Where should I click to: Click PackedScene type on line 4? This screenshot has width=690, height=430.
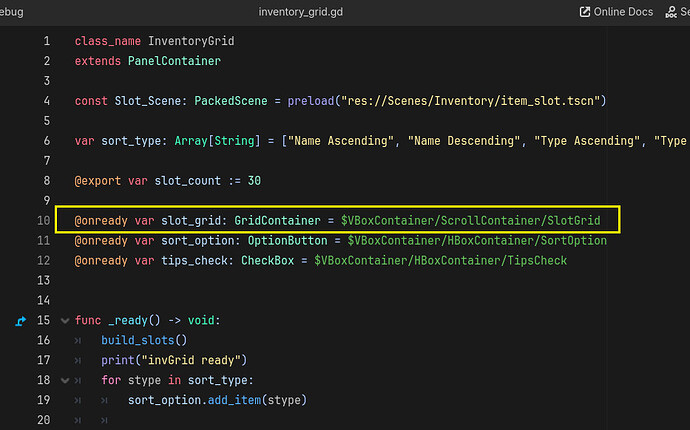pos(231,101)
